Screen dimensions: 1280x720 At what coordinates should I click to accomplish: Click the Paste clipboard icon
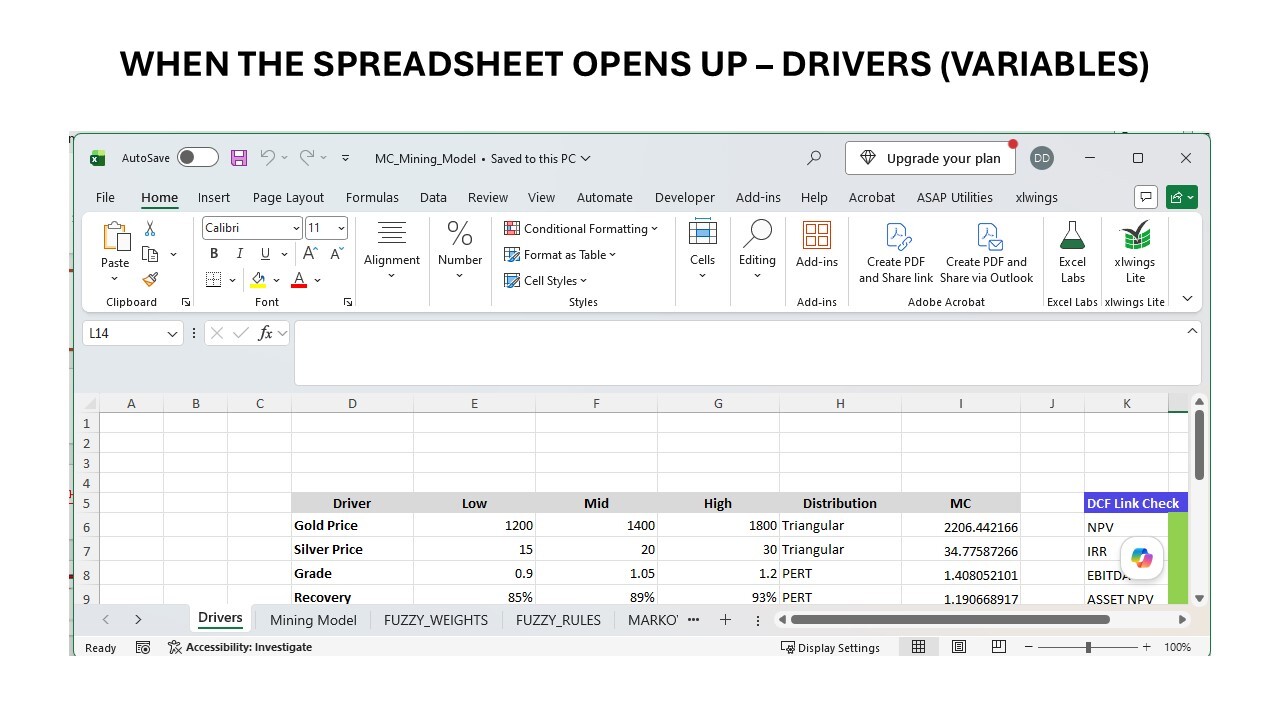(115, 238)
